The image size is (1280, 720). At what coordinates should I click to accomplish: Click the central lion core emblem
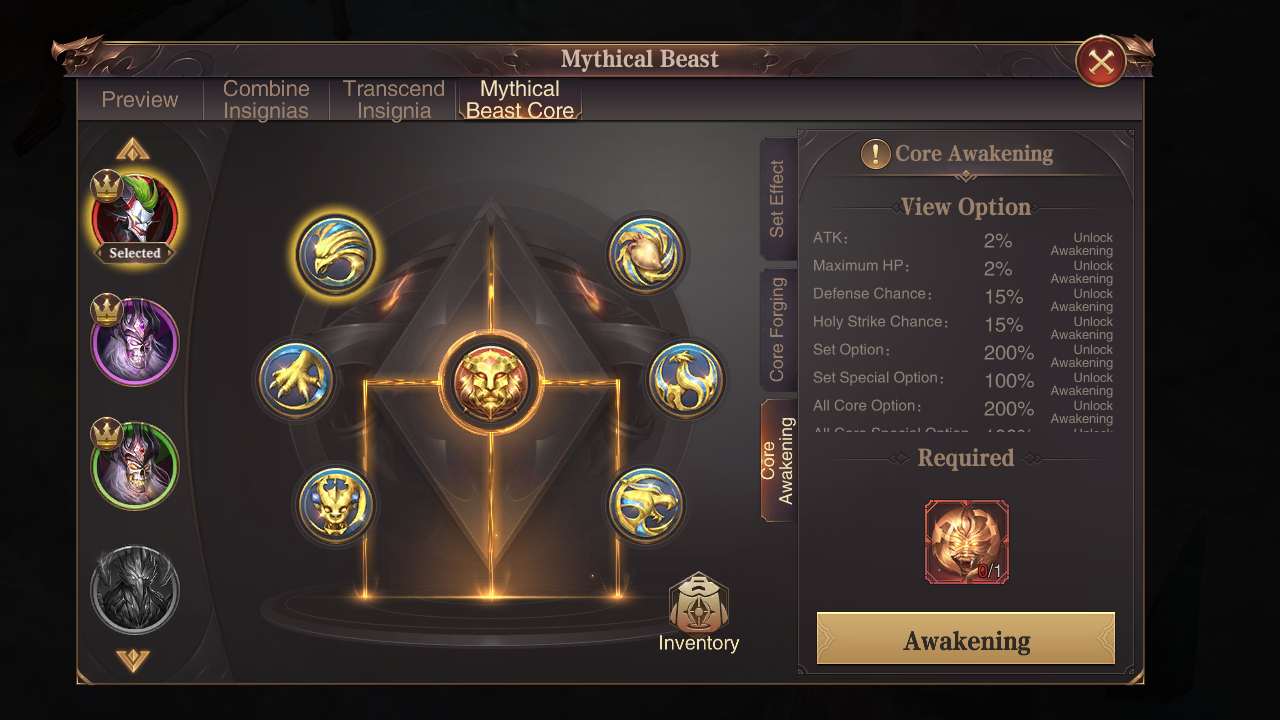pos(491,383)
